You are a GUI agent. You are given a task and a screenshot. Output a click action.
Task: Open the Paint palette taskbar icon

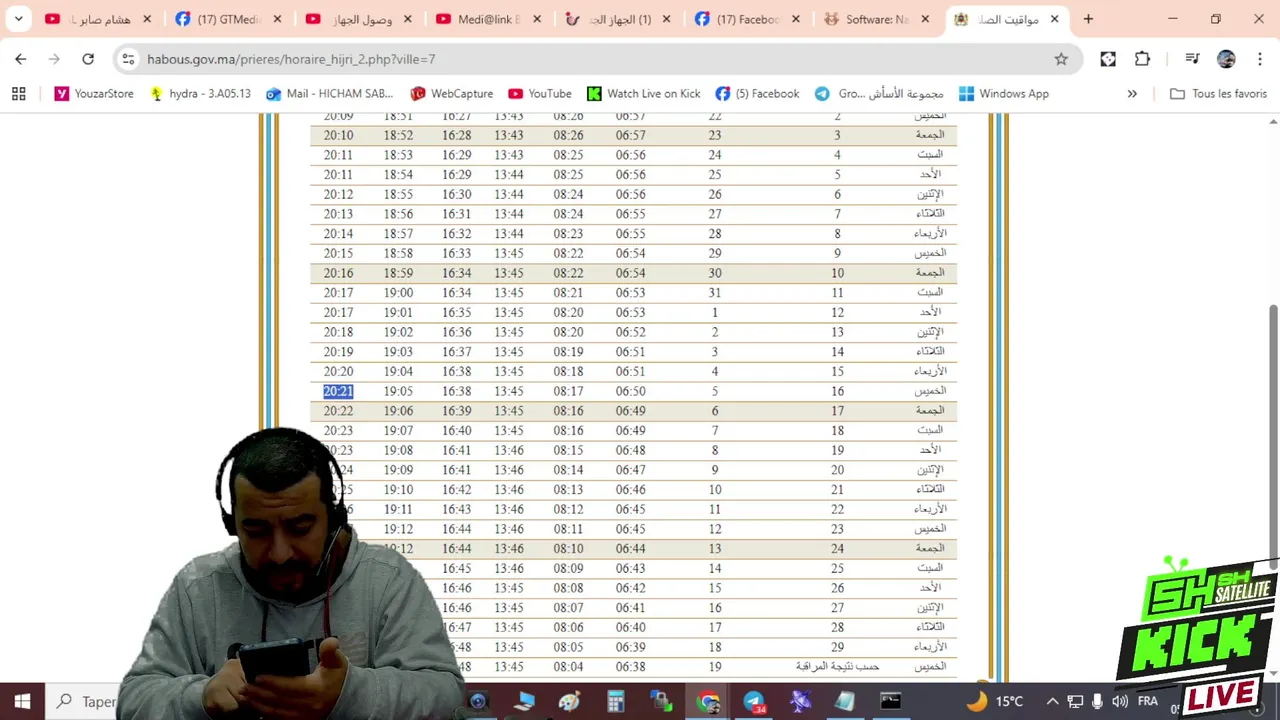click(x=569, y=701)
